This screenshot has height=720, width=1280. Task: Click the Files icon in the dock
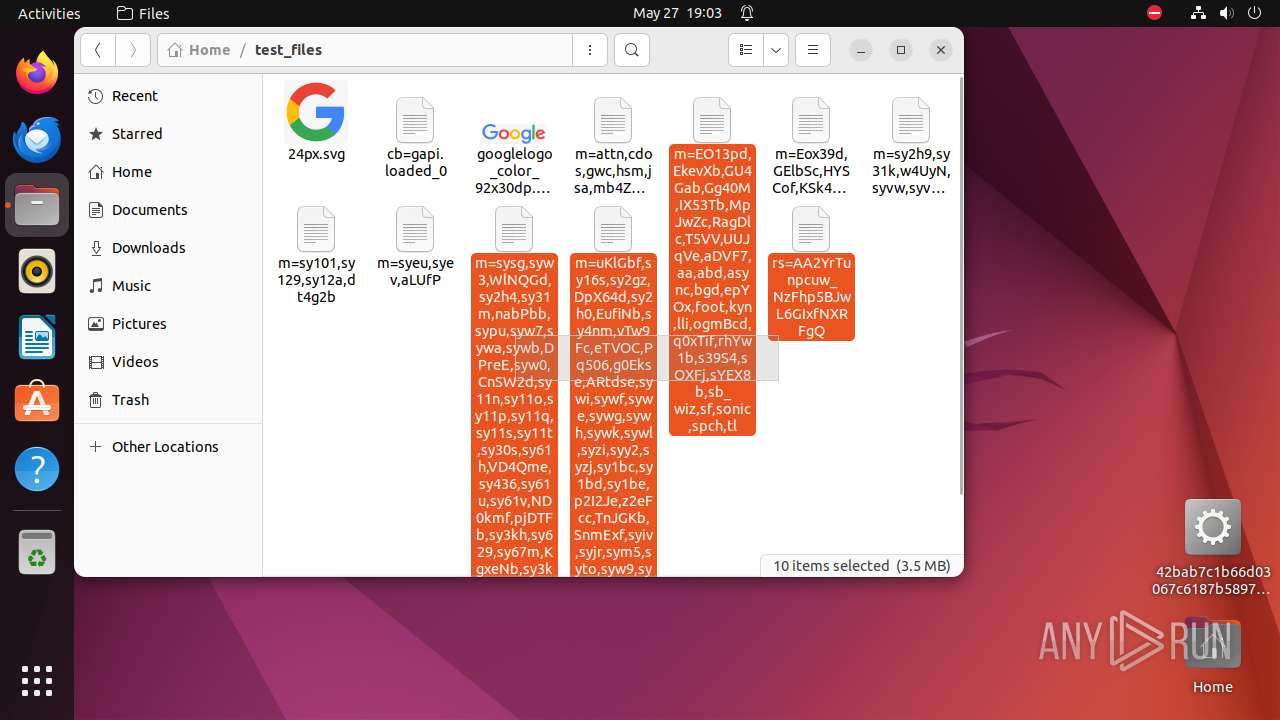pyautogui.click(x=37, y=205)
